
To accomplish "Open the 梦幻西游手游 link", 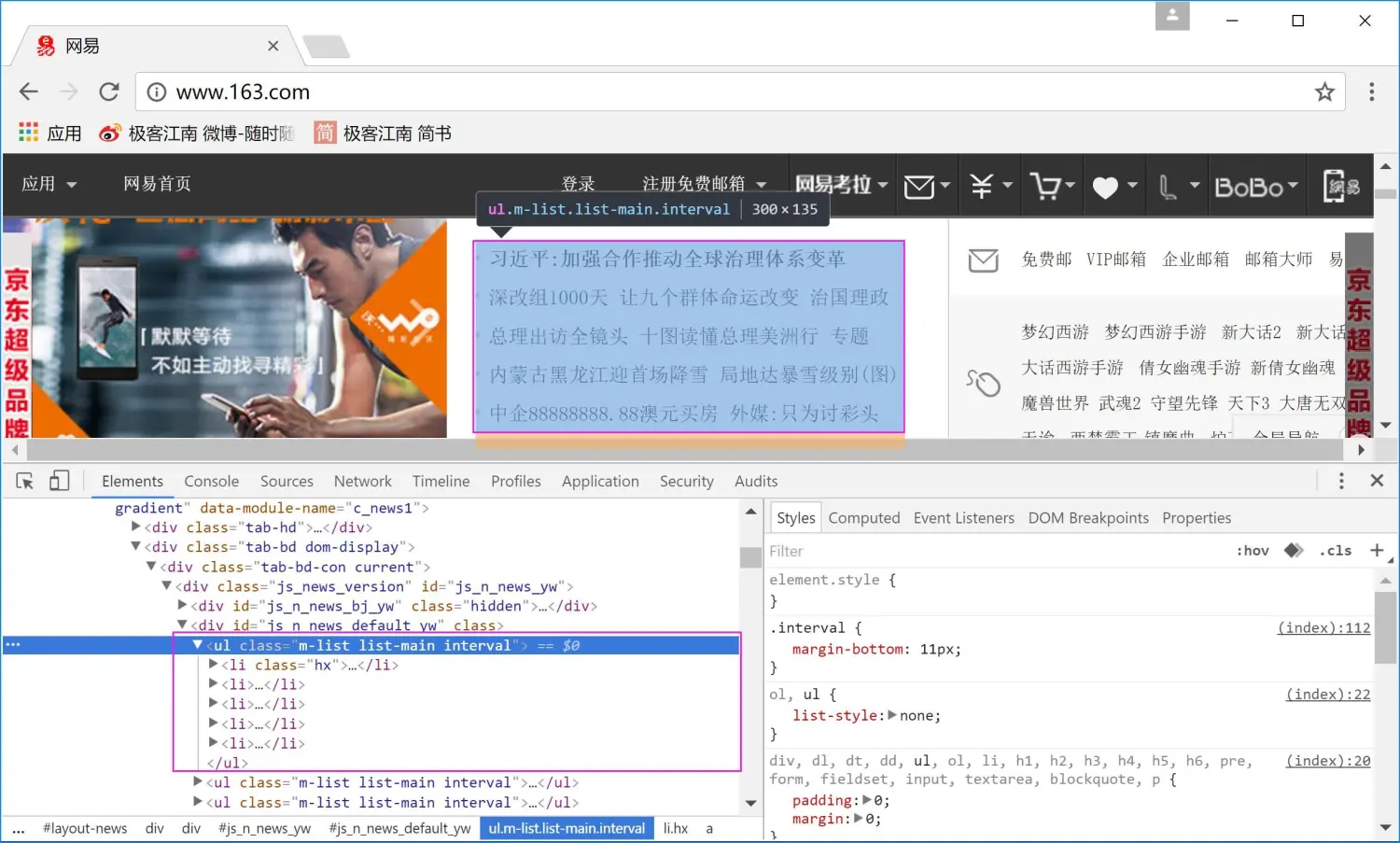I will click(x=1155, y=332).
